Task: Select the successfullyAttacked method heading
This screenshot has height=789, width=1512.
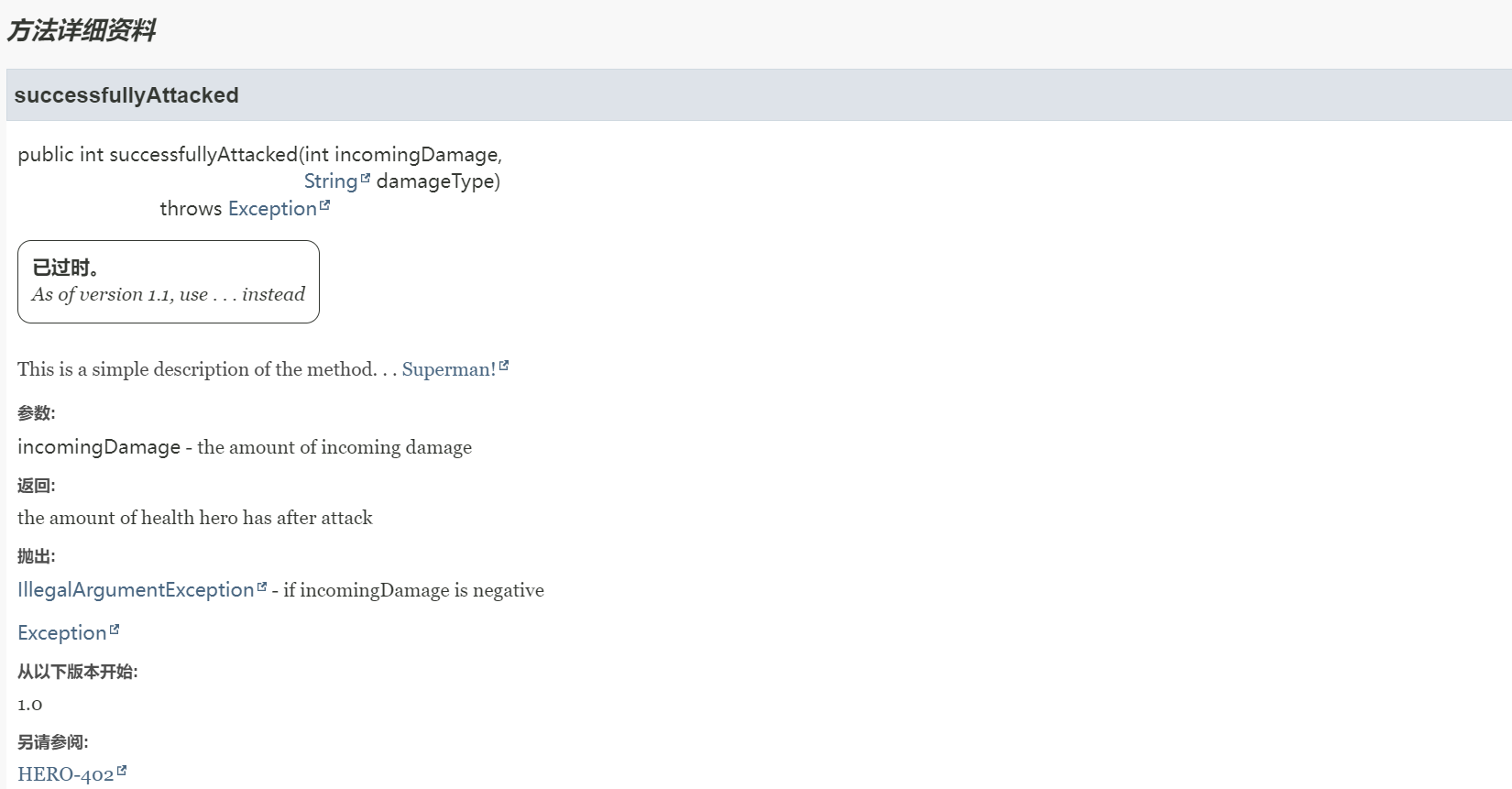Action: [126, 95]
